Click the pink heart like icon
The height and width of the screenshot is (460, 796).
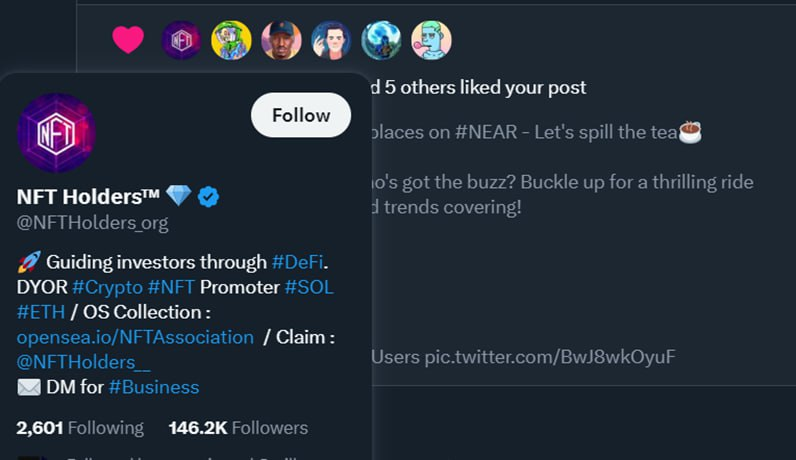[x=128, y=40]
